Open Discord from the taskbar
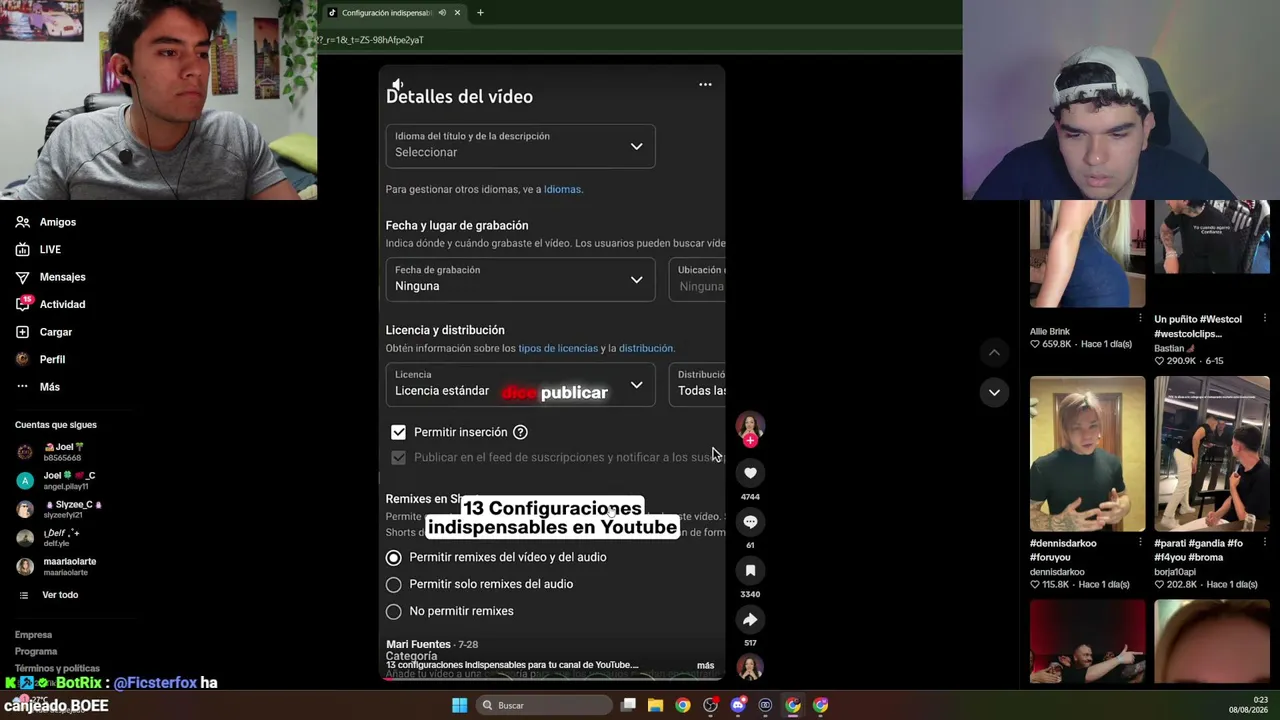 click(x=738, y=705)
